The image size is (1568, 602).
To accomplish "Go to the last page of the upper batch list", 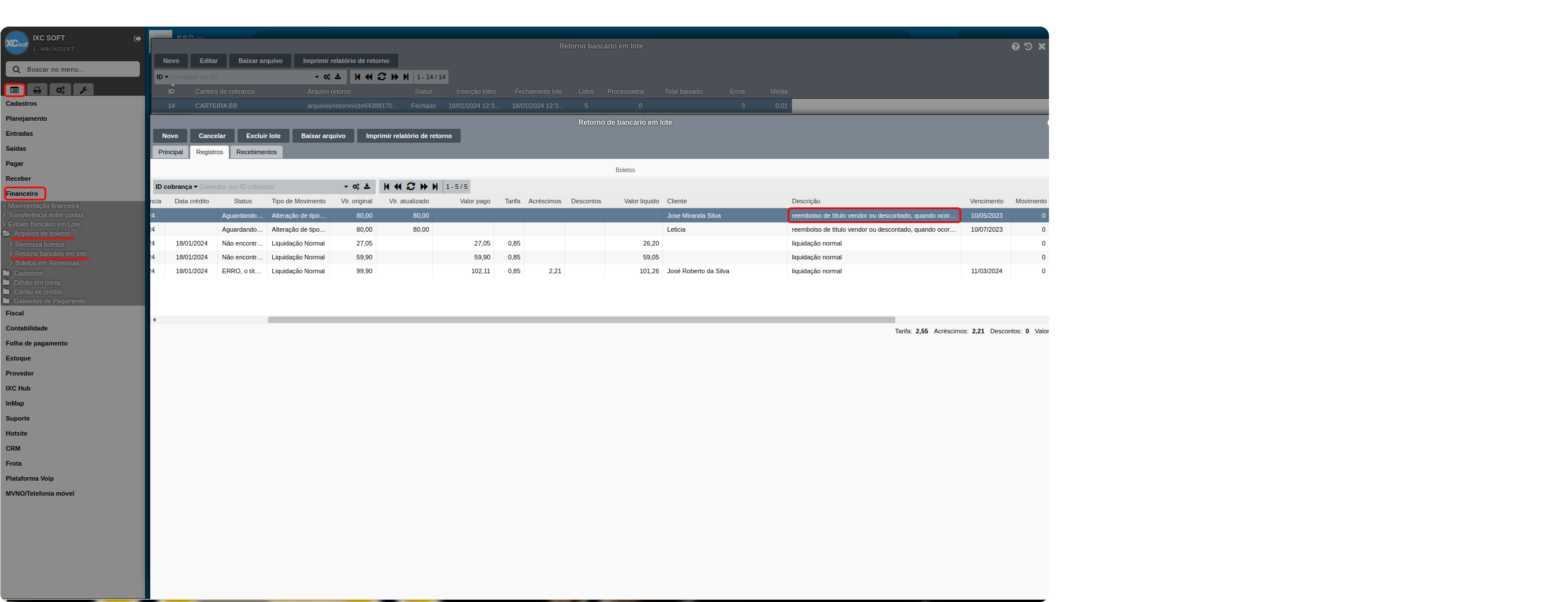I will 406,77.
